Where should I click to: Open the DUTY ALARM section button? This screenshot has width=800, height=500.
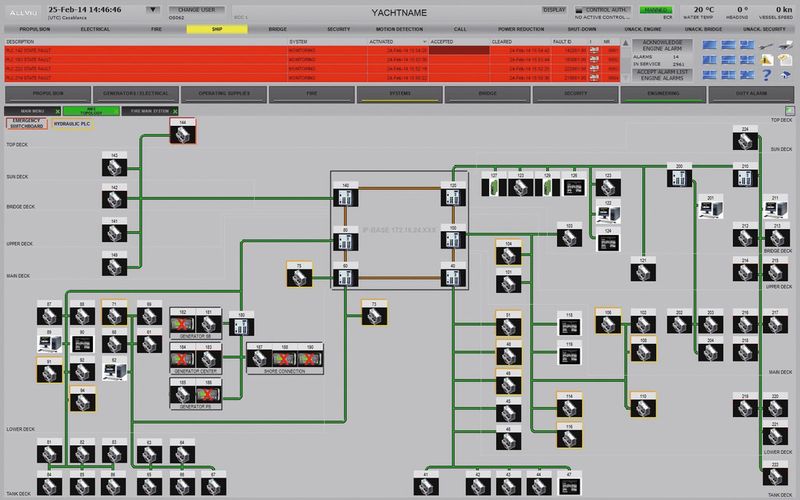click(752, 94)
